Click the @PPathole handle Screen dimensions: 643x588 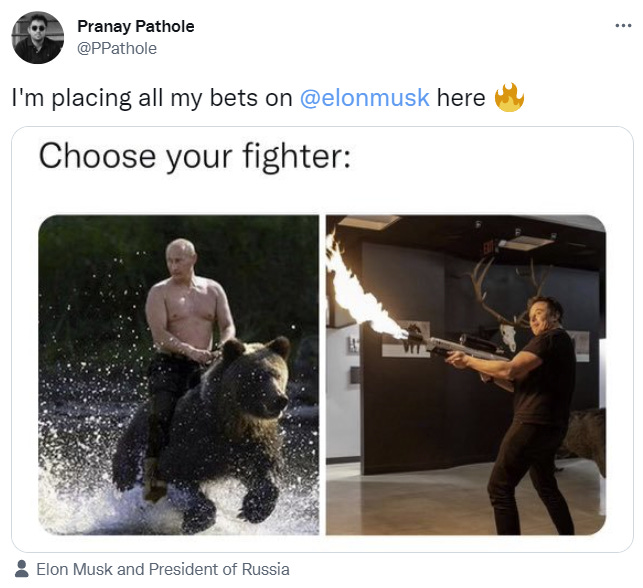pyautogui.click(x=117, y=48)
